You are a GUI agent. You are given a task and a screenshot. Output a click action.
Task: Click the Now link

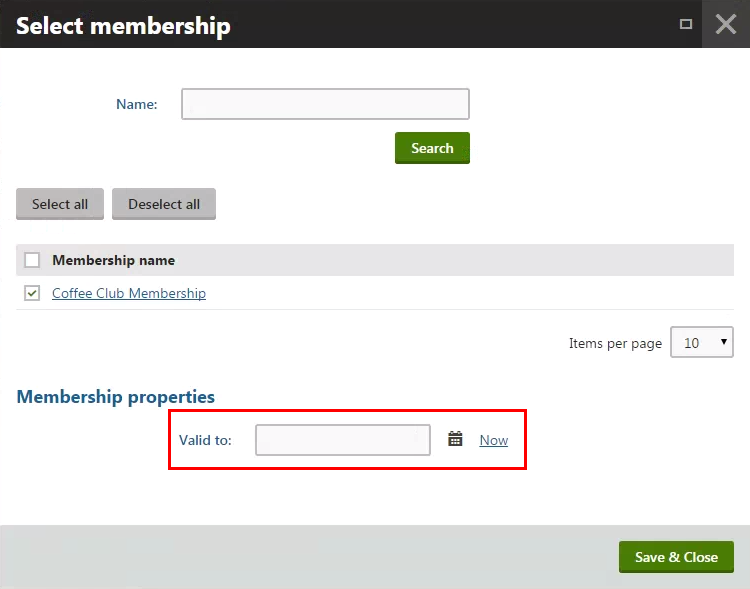(494, 440)
